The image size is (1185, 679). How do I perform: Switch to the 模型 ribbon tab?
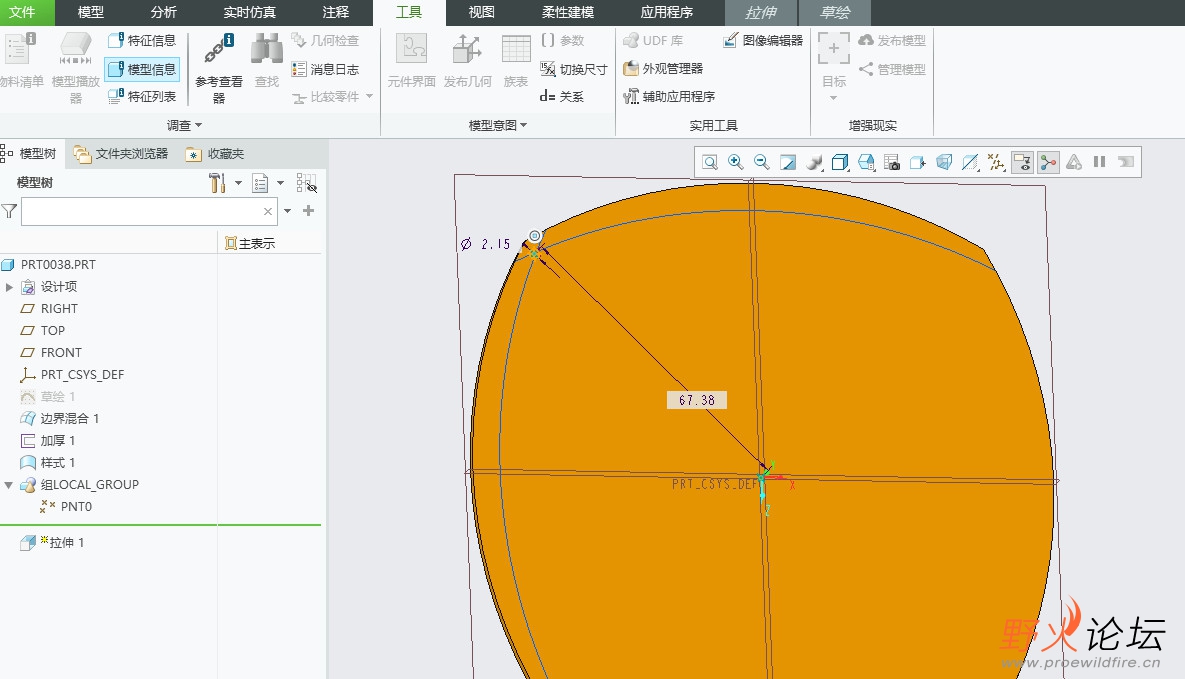click(x=91, y=12)
